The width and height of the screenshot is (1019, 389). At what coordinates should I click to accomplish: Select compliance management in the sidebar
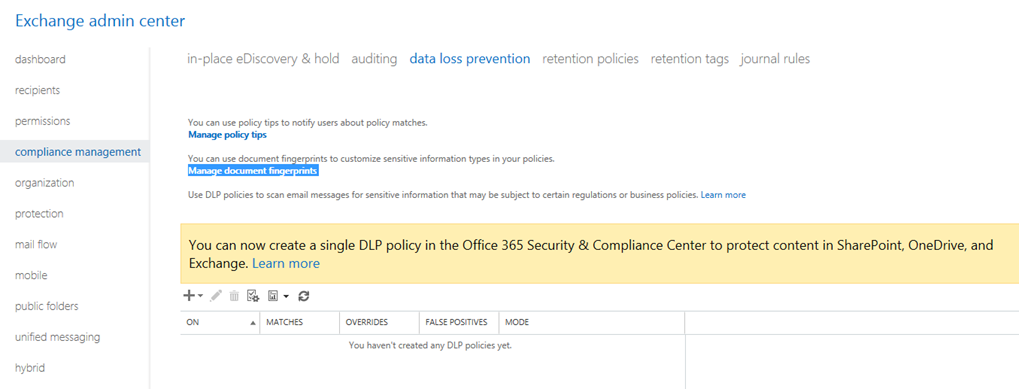(x=78, y=152)
